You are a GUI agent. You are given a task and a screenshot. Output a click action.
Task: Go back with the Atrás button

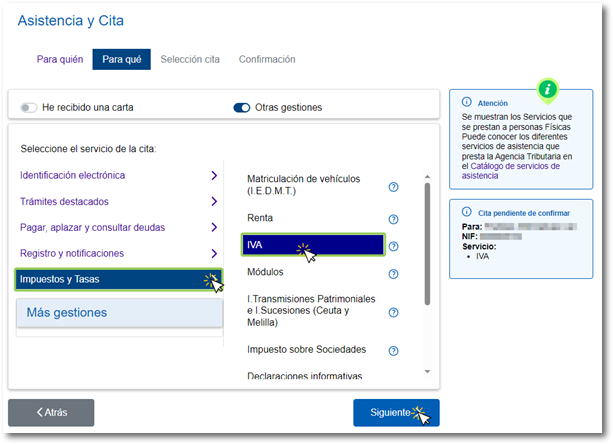tap(51, 412)
